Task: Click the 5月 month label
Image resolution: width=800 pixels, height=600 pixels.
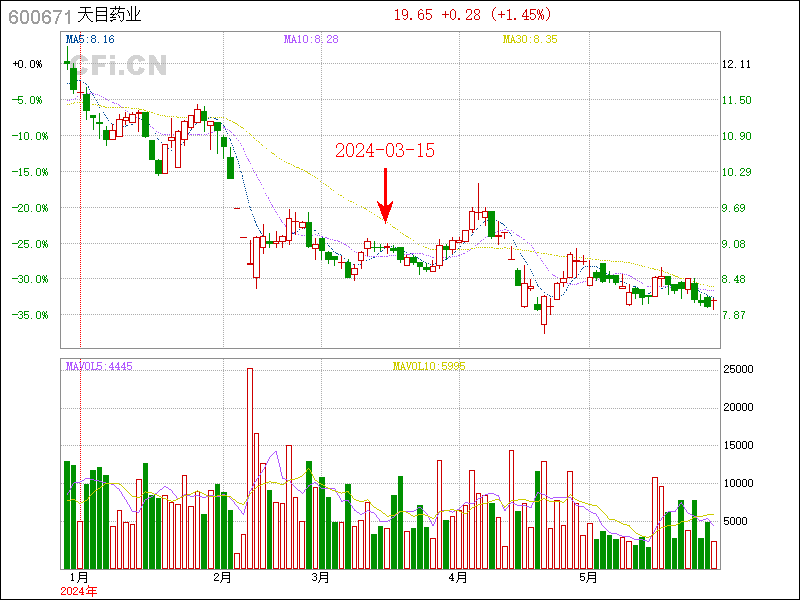Action: 588,578
